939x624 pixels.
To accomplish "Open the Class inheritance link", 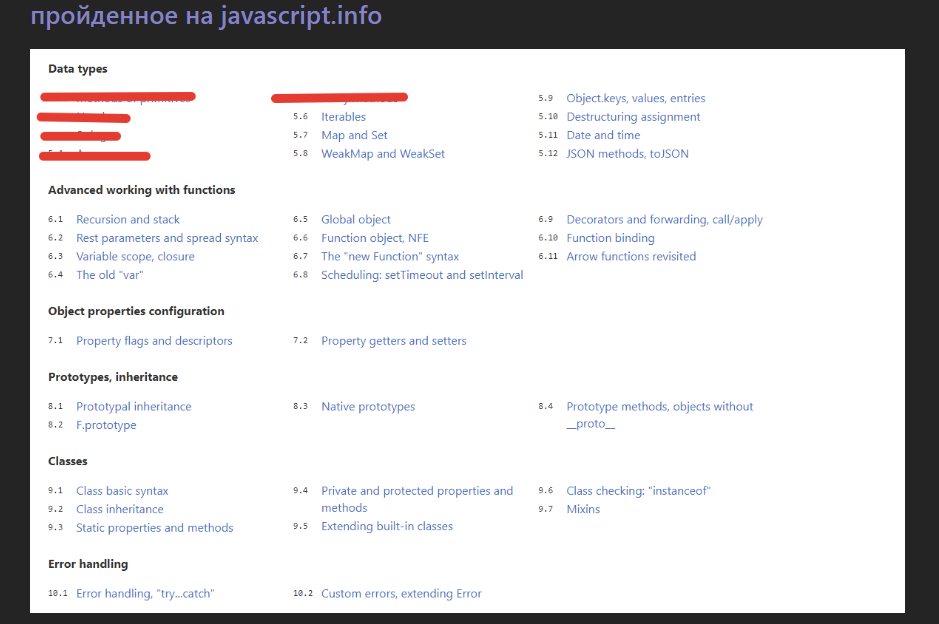I will [120, 510].
